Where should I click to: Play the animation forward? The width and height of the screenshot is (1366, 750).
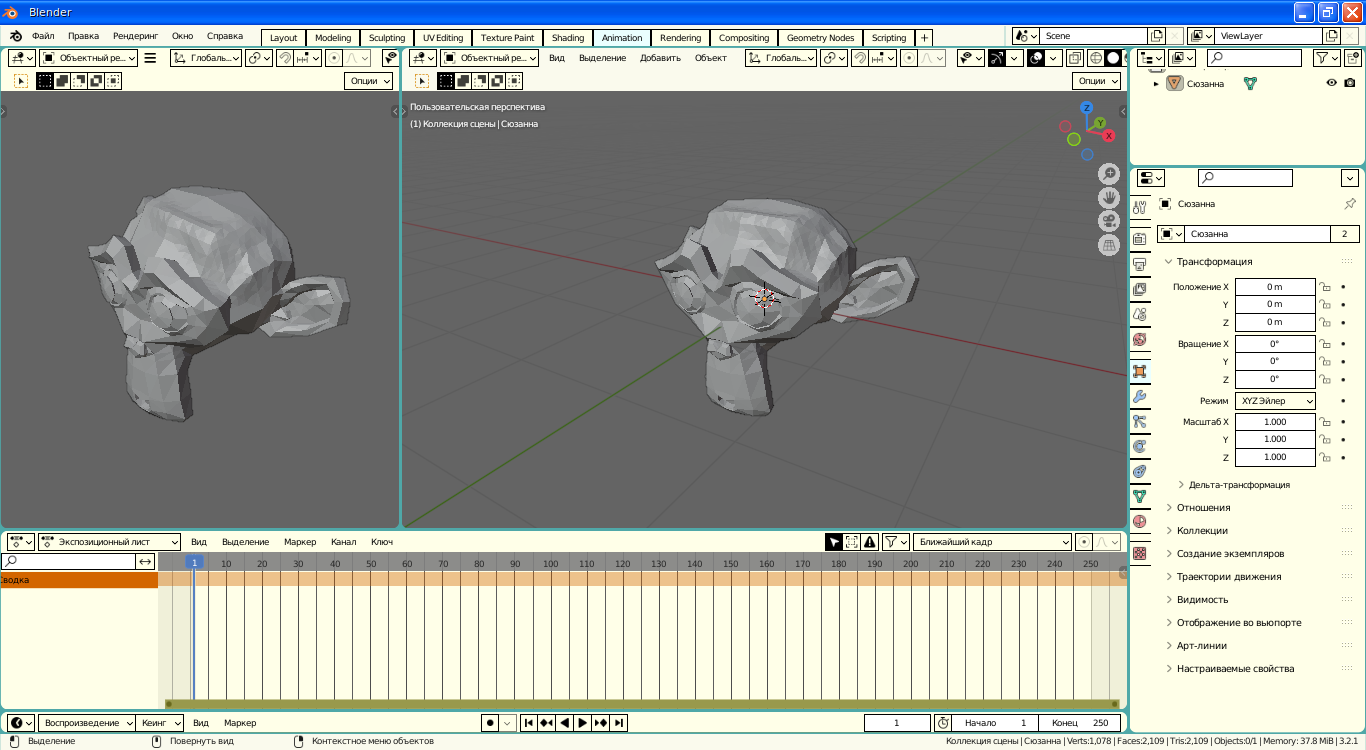click(x=583, y=723)
